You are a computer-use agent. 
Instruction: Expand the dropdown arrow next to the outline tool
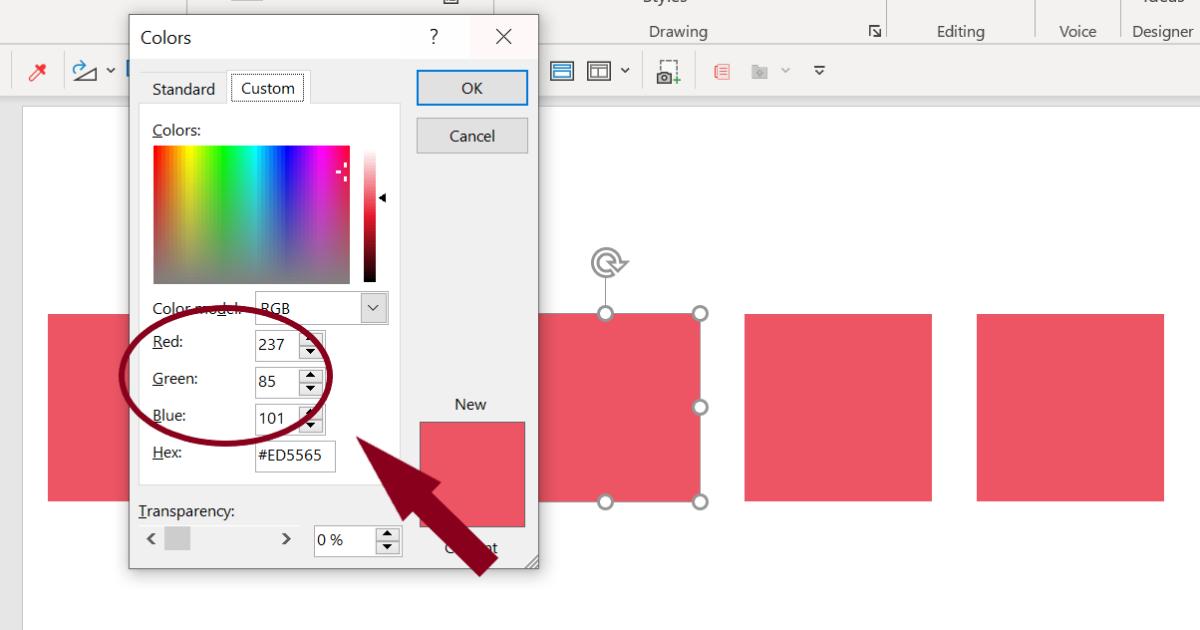pos(110,70)
